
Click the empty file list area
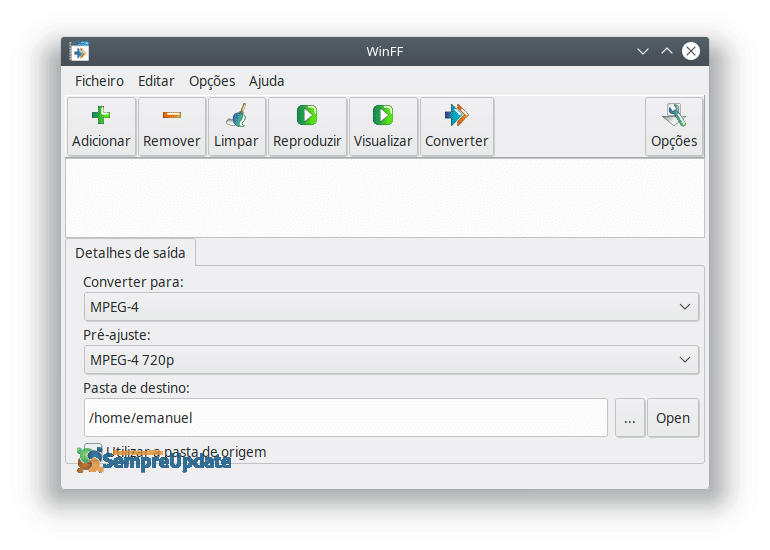pos(385,198)
